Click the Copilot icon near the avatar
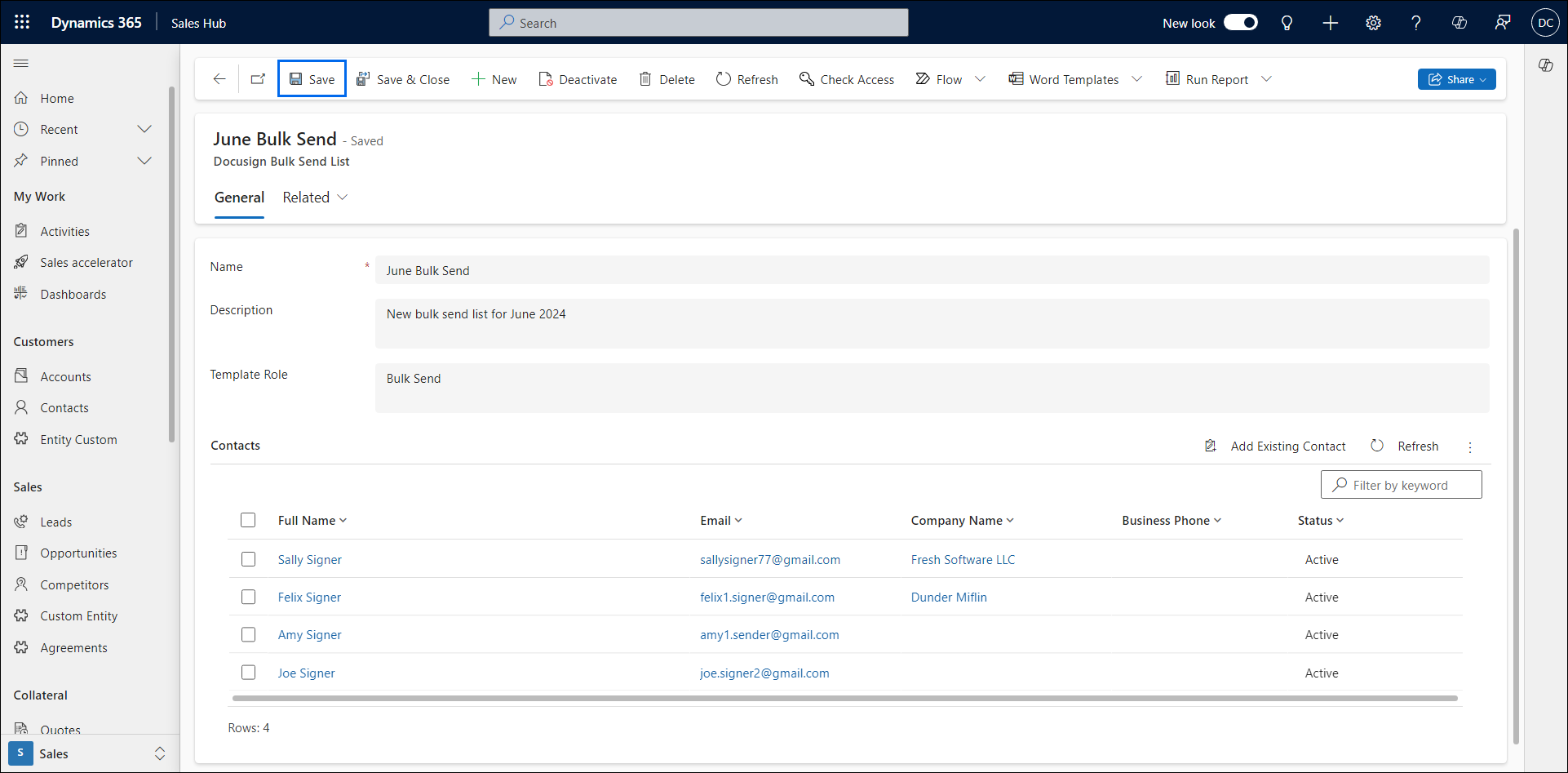The height and width of the screenshot is (773, 1568). pyautogui.click(x=1459, y=22)
